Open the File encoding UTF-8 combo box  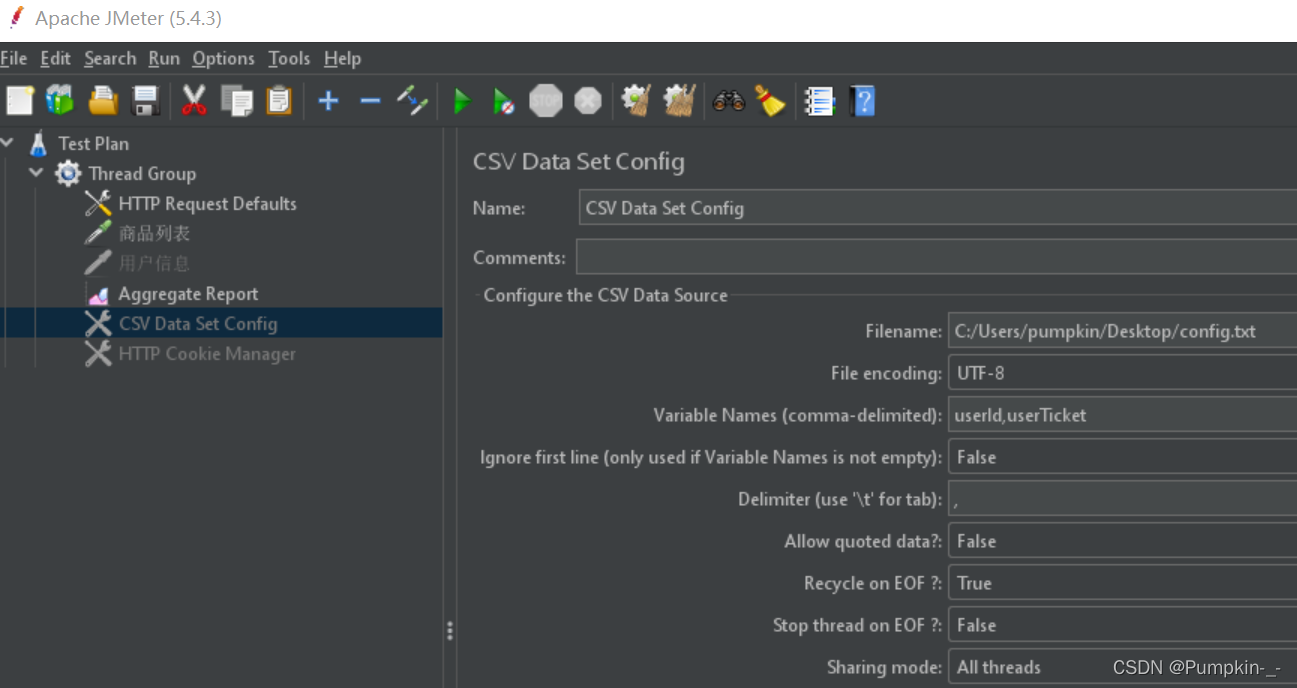pyautogui.click(x=1122, y=373)
